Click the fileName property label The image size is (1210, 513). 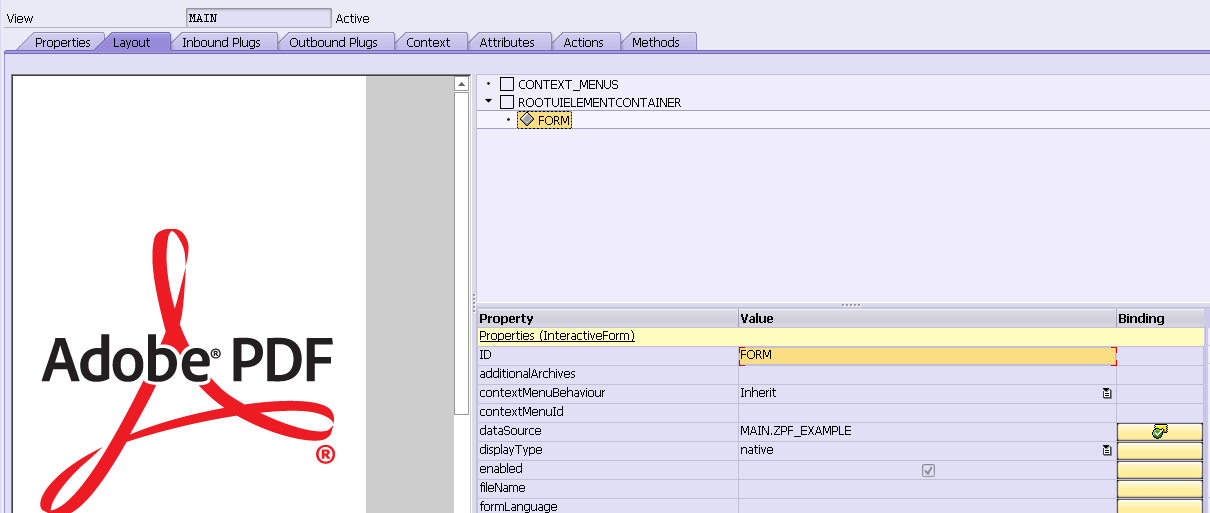click(x=502, y=488)
